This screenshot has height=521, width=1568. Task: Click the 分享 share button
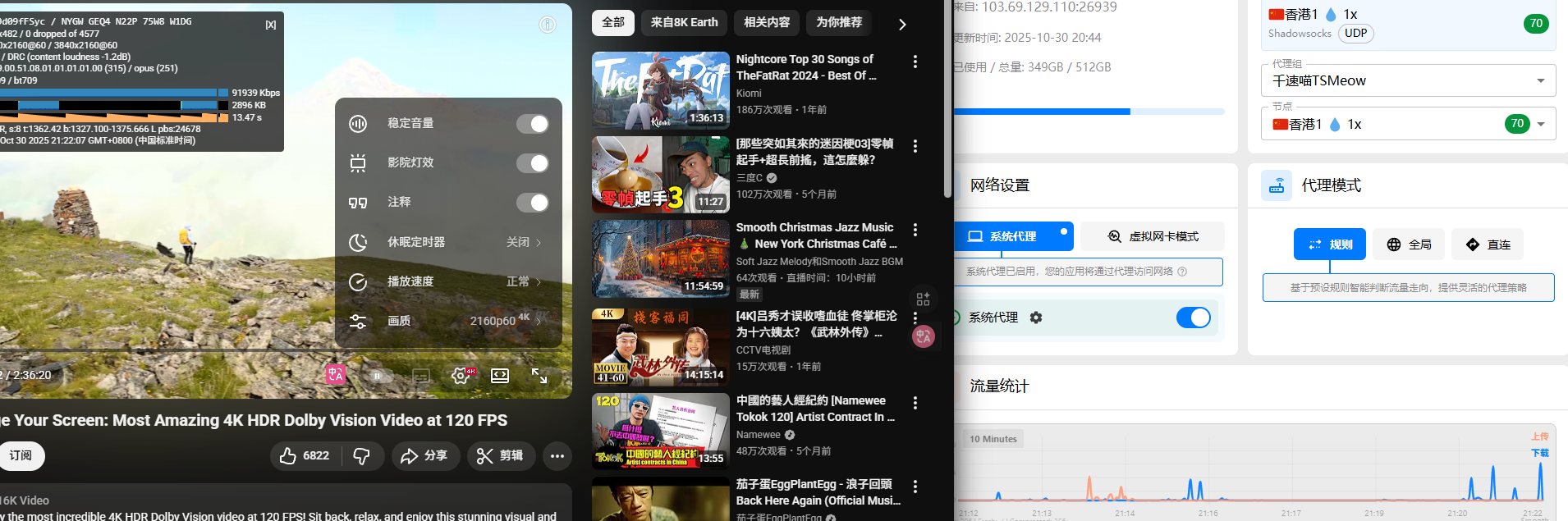pos(424,456)
